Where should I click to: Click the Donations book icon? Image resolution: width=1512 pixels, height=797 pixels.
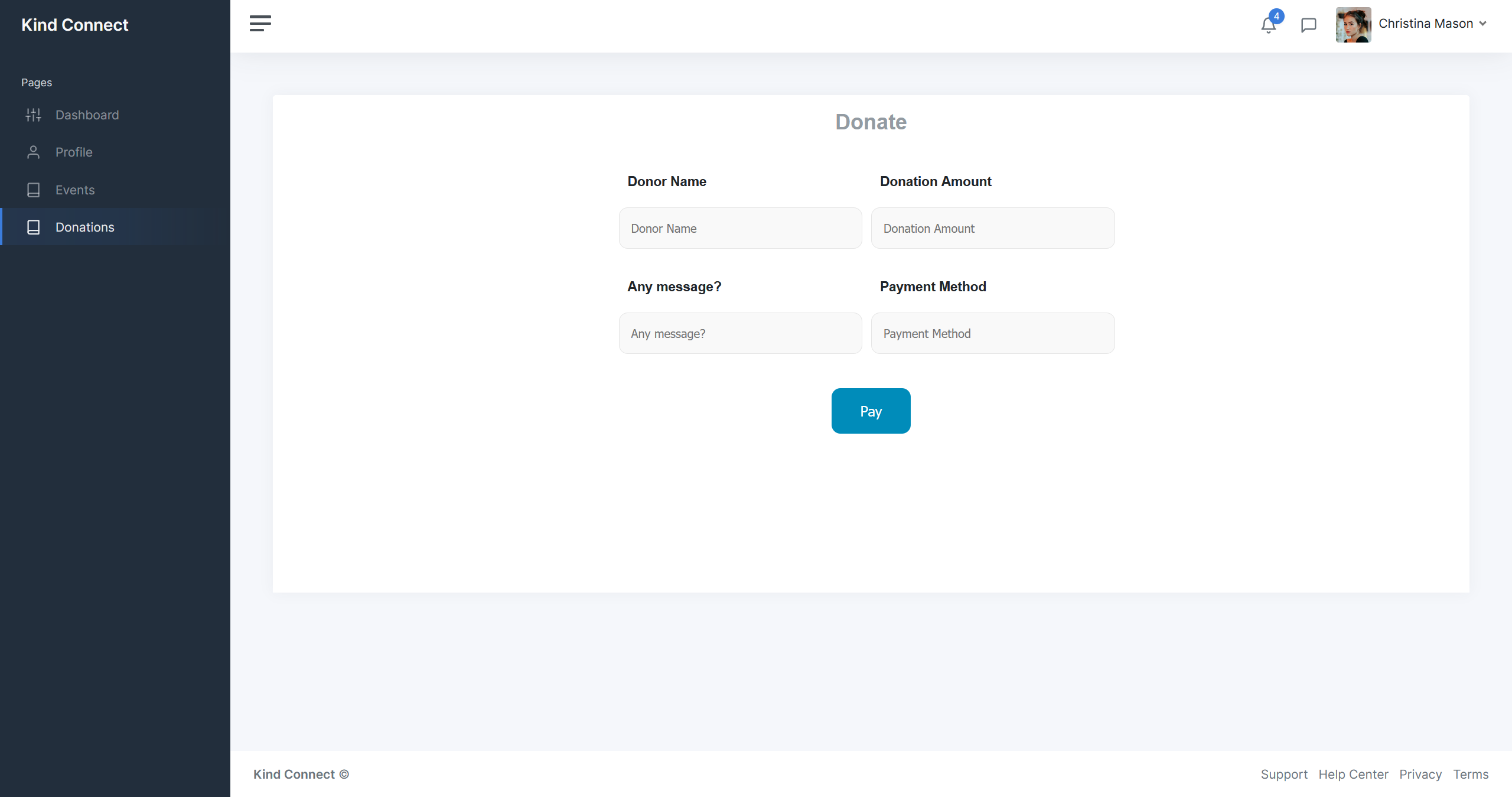click(x=34, y=227)
